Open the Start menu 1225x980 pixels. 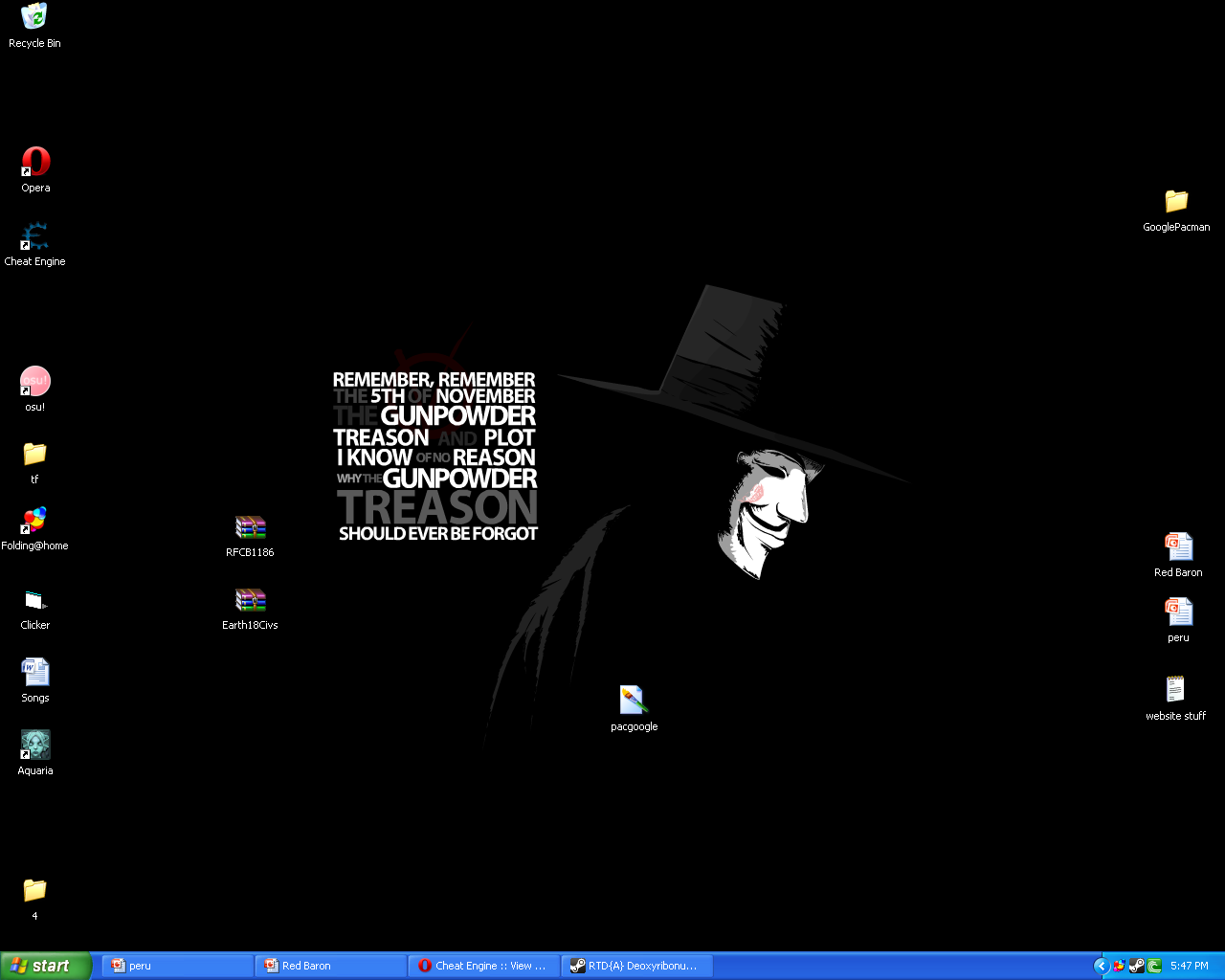[43, 966]
